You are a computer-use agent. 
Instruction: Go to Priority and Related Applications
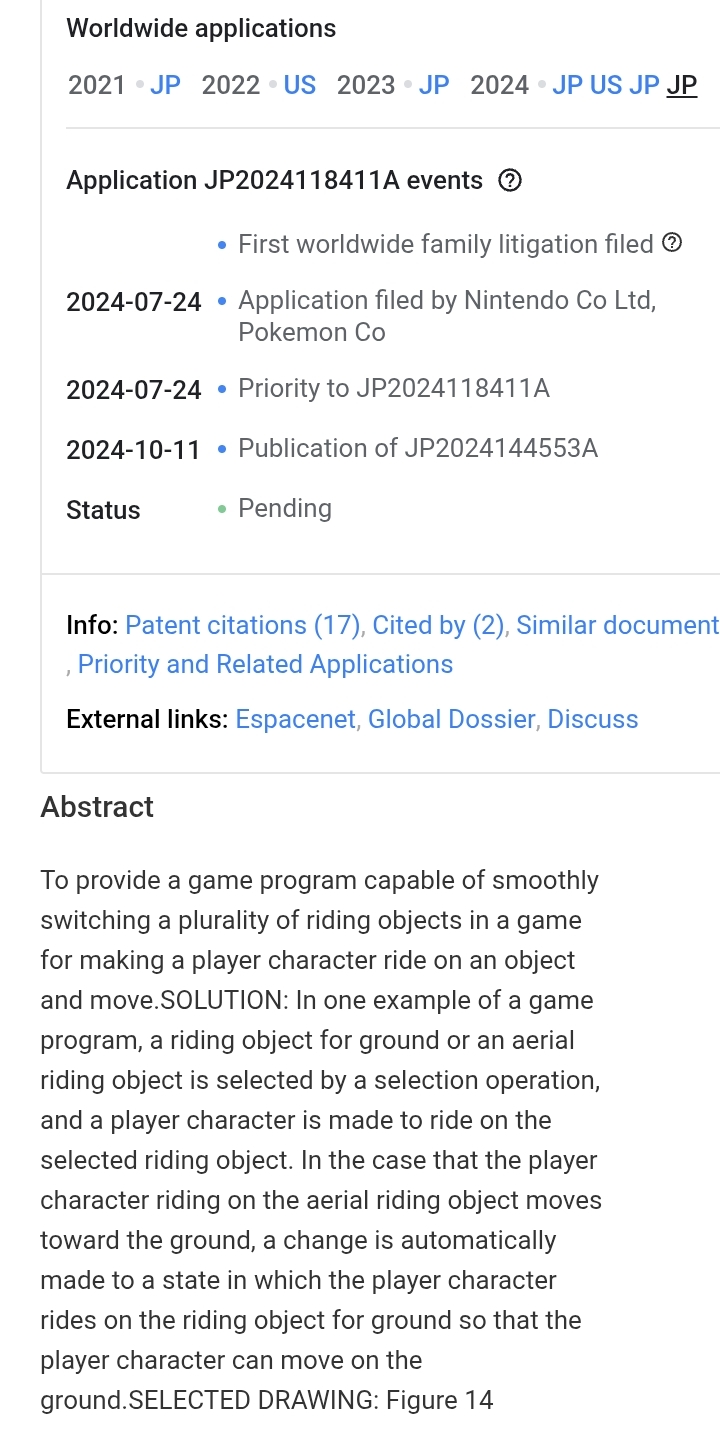265,665
